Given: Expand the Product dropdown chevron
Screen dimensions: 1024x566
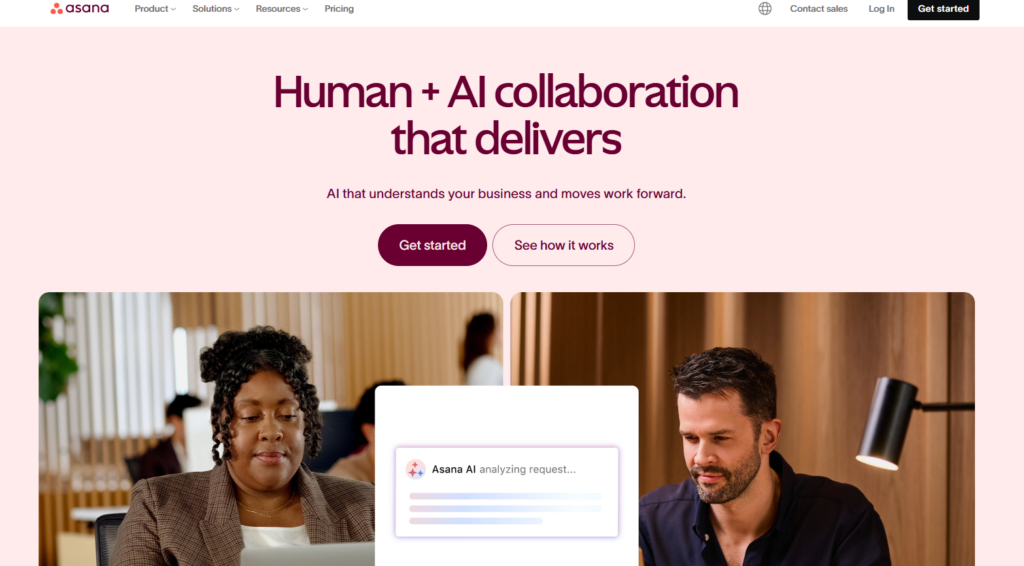Looking at the screenshot, I should [173, 9].
